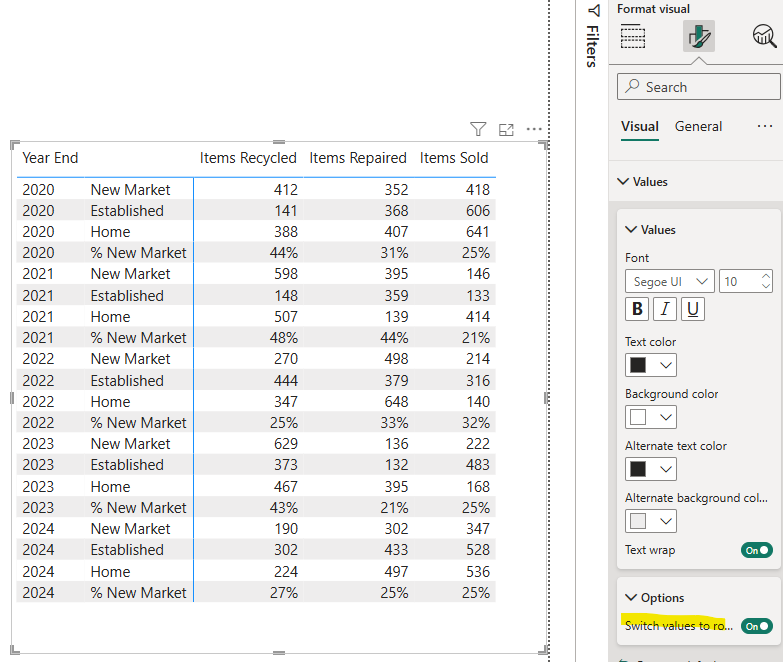783x662 pixels.
Task: Open the visual filter icon above the table
Action: (478, 129)
